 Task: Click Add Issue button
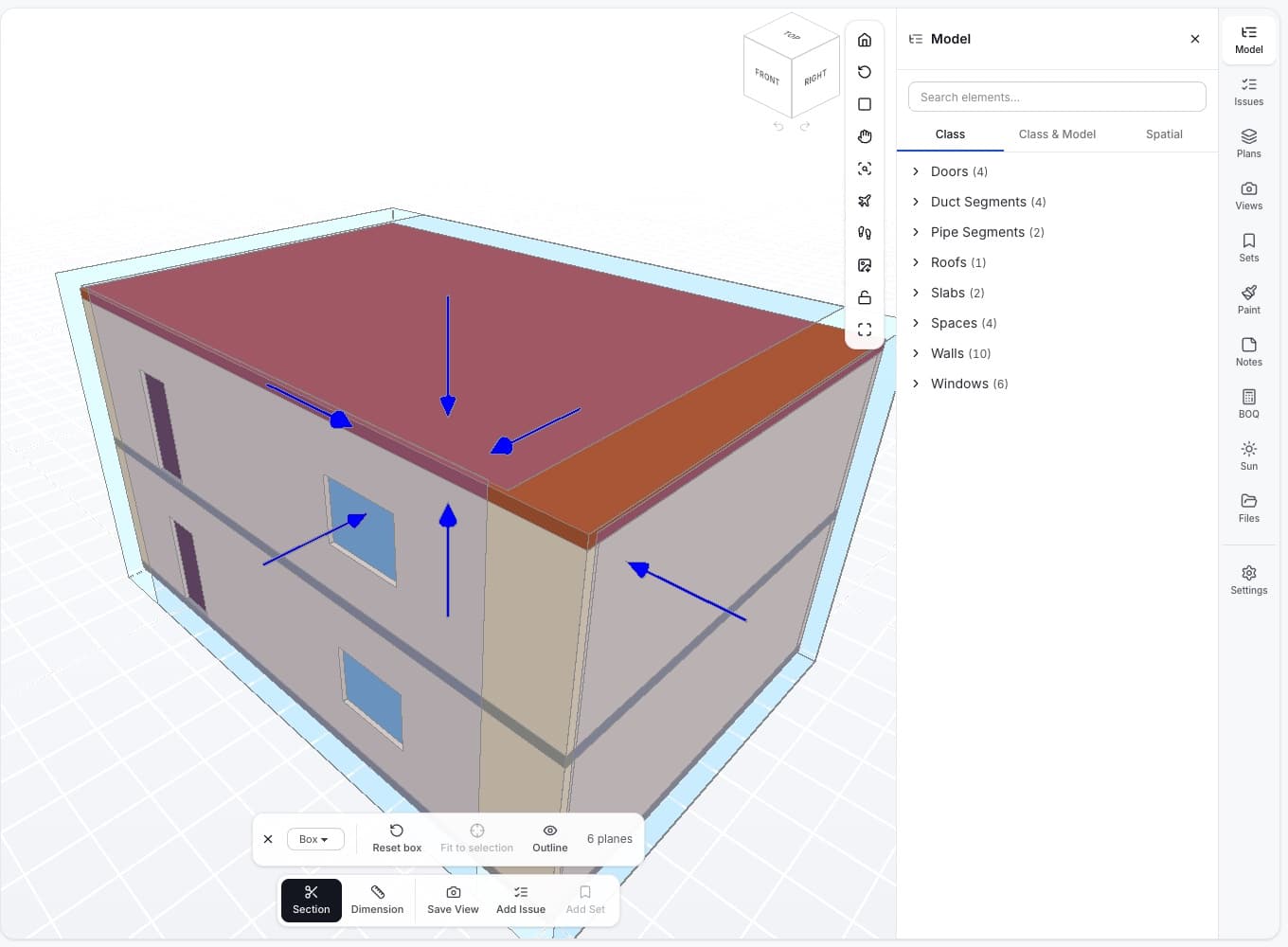click(x=521, y=900)
